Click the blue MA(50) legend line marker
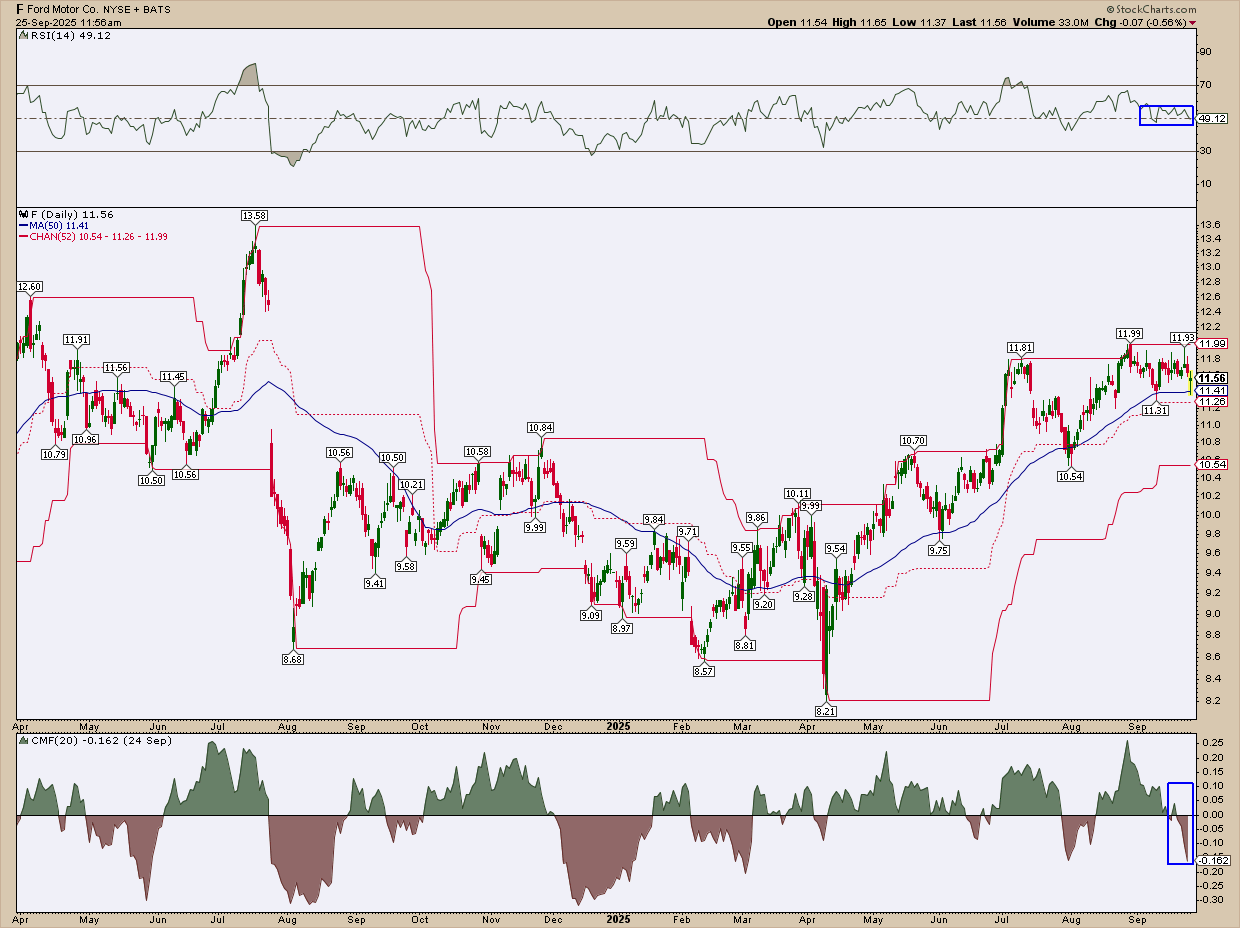The width and height of the screenshot is (1240, 928). pyautogui.click(x=21, y=226)
